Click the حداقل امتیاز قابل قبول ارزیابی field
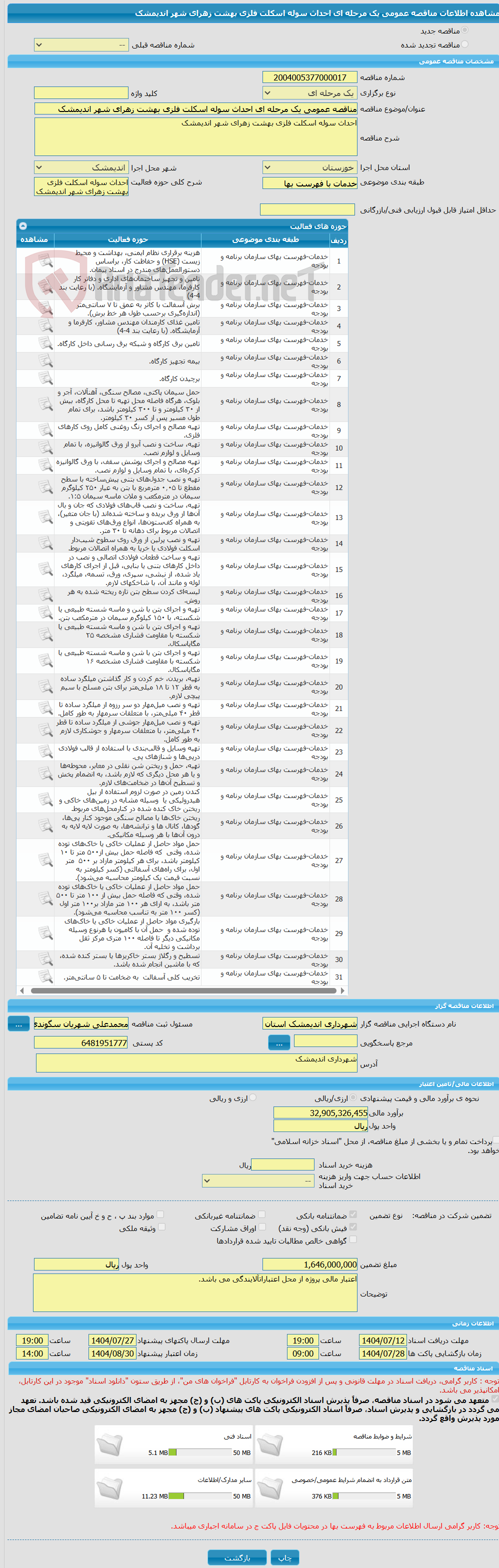 point(307,209)
